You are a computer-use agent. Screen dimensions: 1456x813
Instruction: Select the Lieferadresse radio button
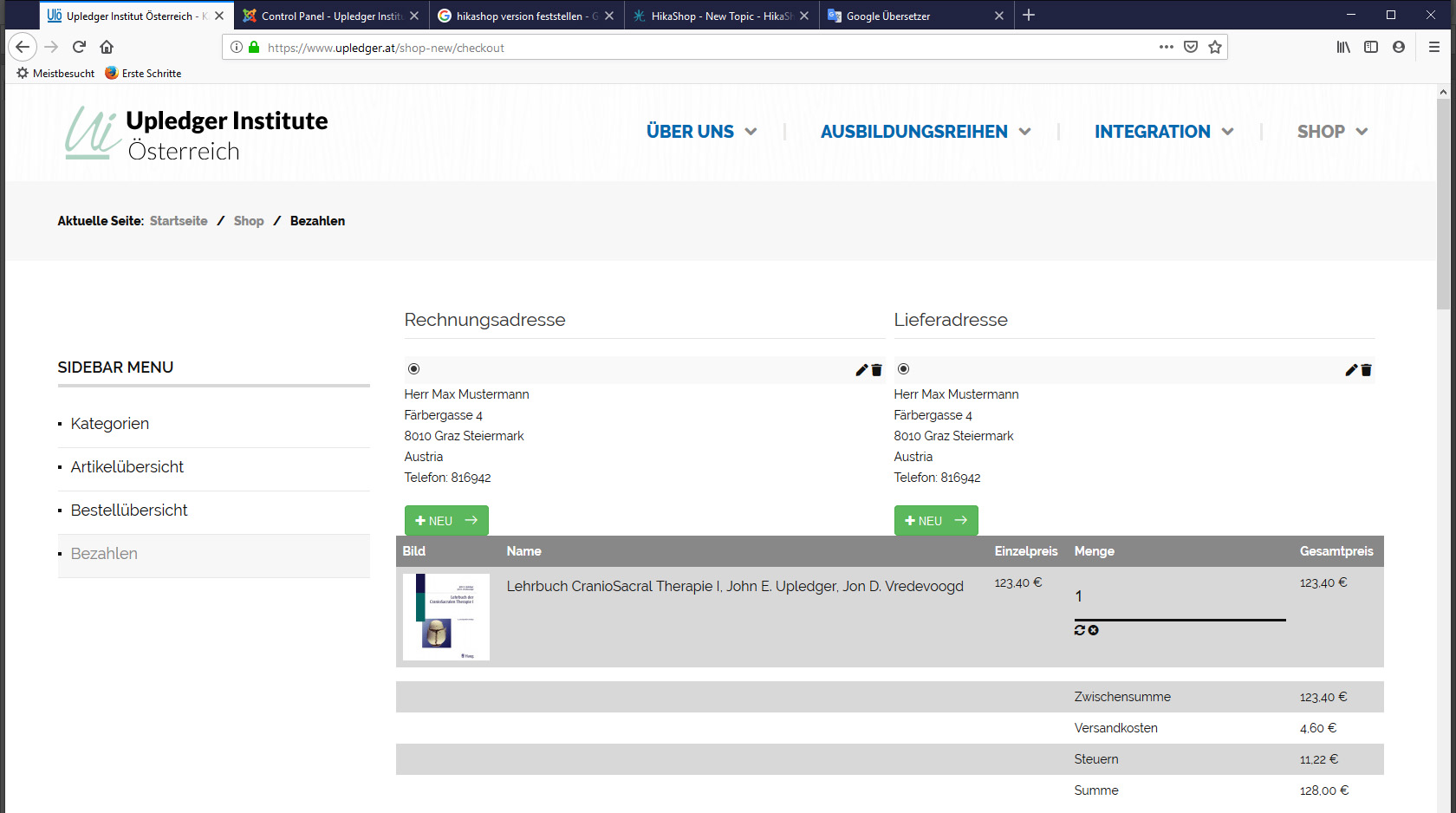(904, 369)
